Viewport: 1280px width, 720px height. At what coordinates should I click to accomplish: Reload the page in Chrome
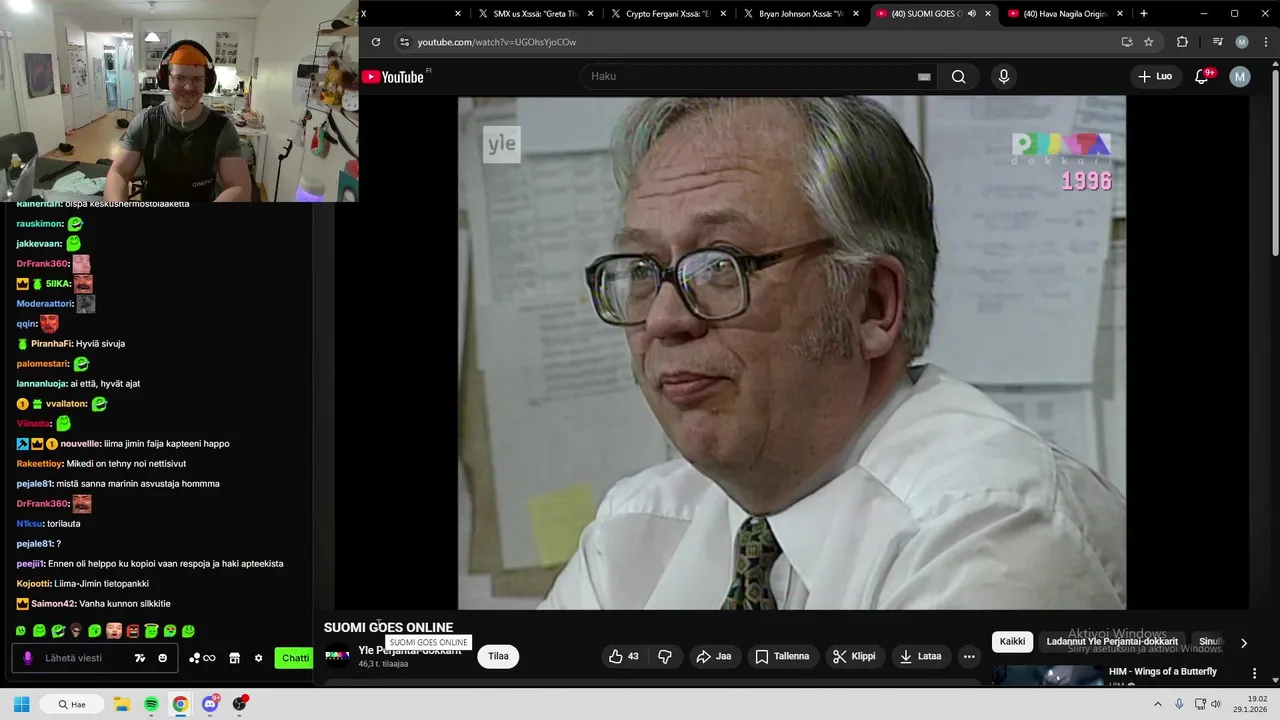(376, 42)
